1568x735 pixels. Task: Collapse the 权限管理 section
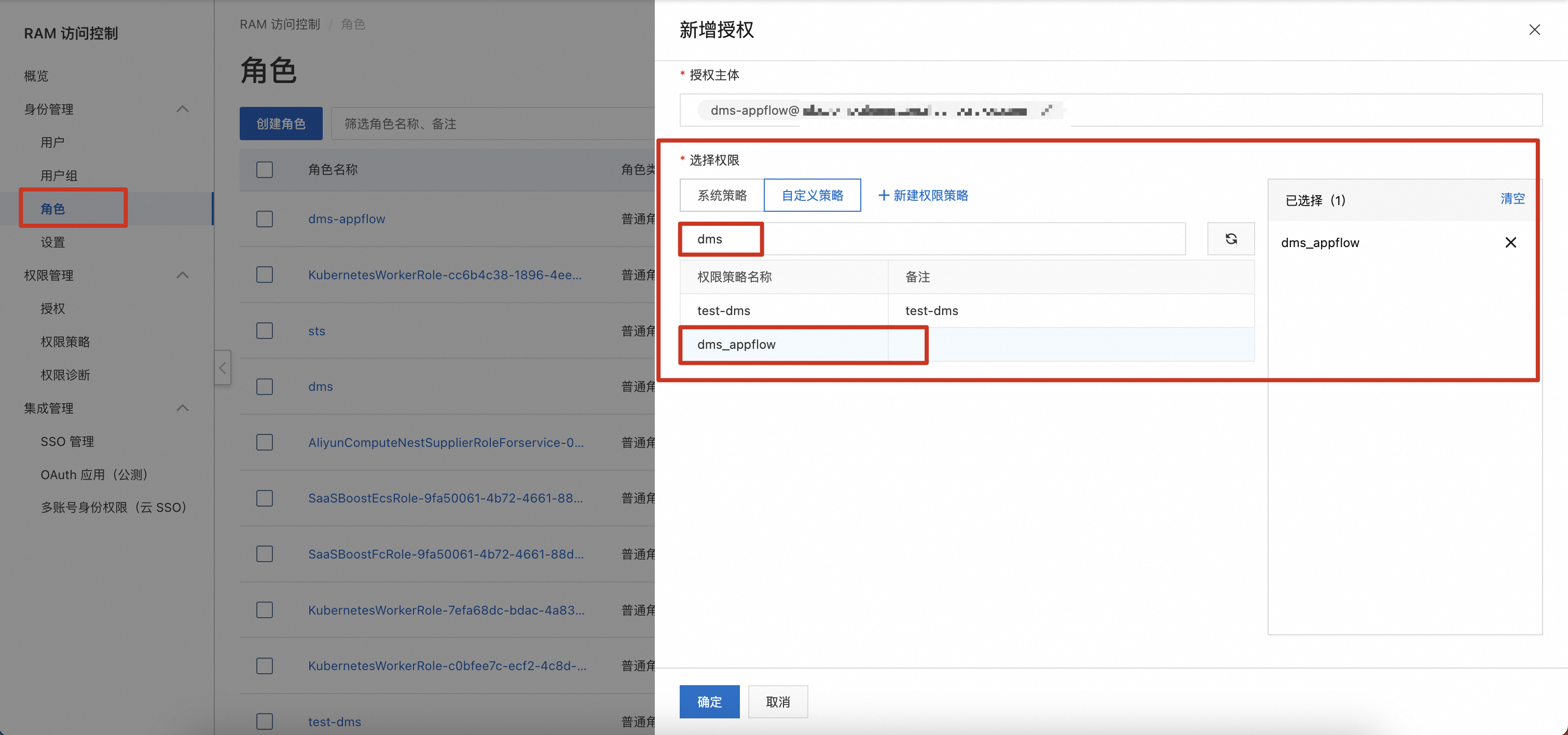click(182, 275)
